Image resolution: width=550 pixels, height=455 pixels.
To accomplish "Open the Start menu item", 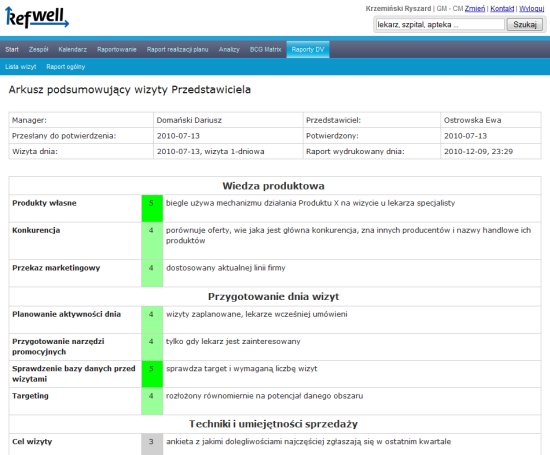I will coord(12,49).
